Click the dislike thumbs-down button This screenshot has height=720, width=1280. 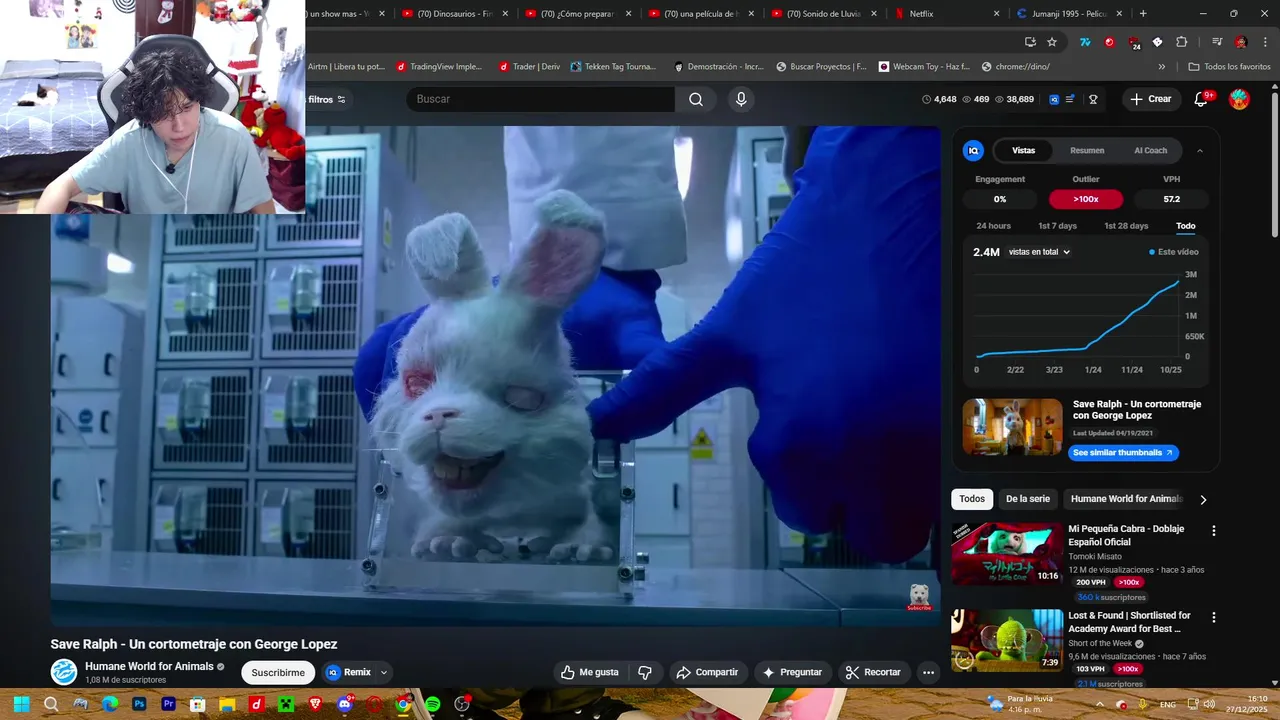(x=645, y=672)
